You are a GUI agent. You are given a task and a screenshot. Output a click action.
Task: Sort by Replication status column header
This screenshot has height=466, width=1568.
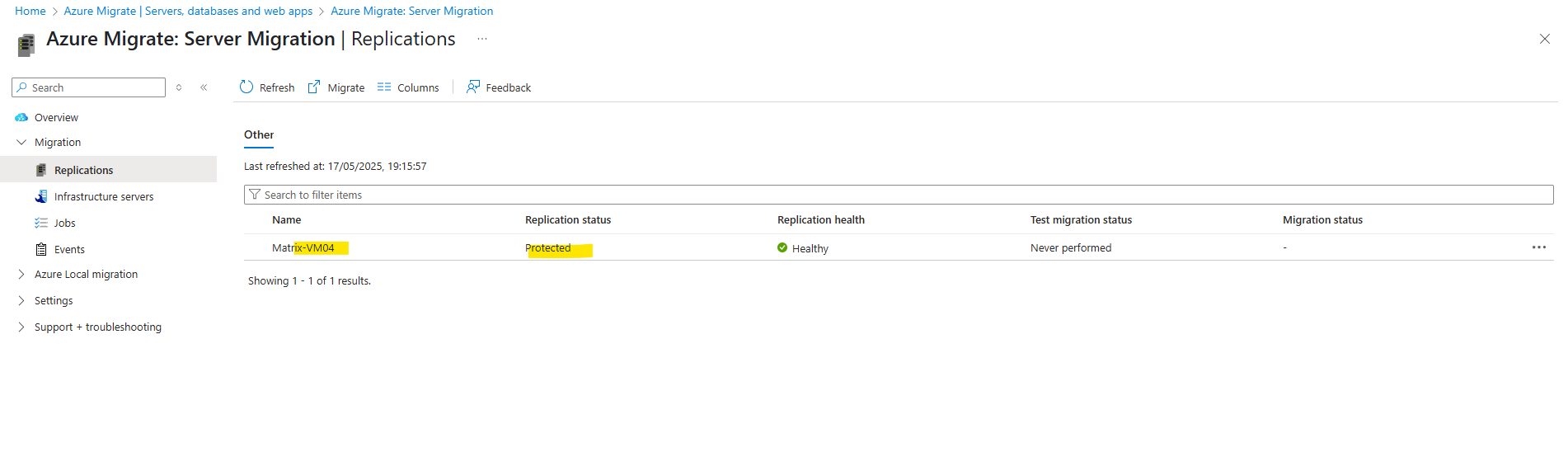click(568, 219)
